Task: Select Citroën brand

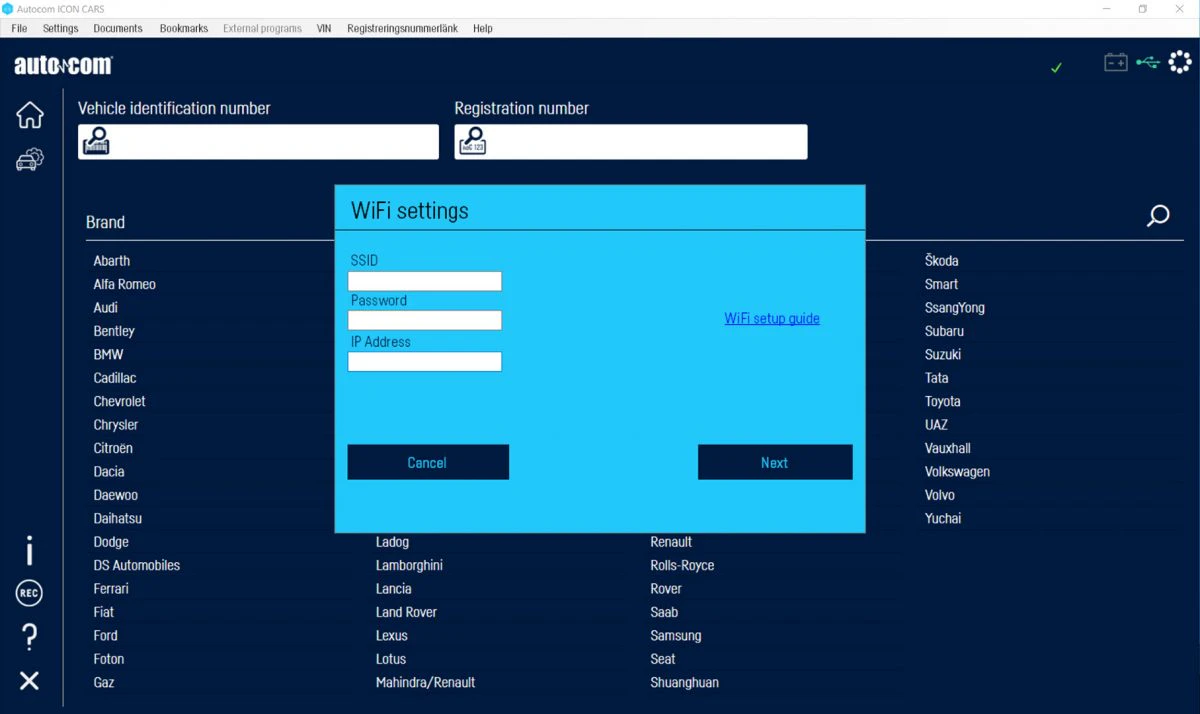Action: 113,448
